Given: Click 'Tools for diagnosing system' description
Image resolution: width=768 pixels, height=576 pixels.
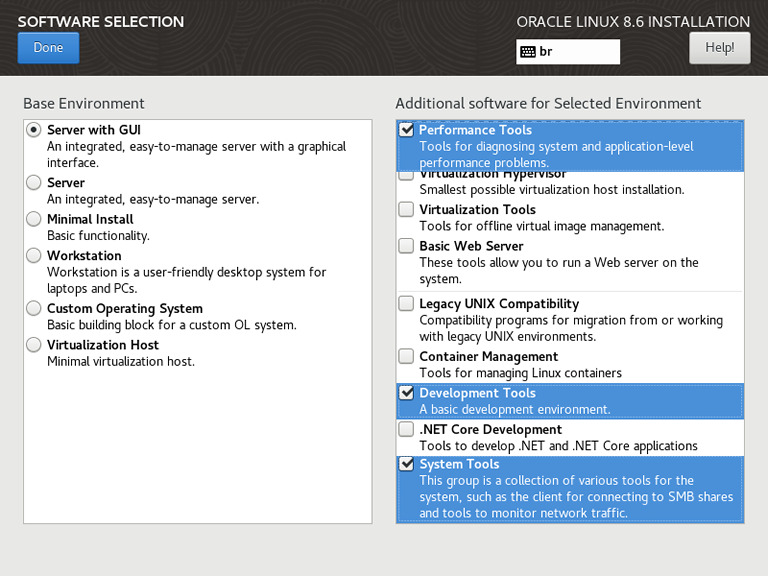Looking at the screenshot, I should [556, 154].
